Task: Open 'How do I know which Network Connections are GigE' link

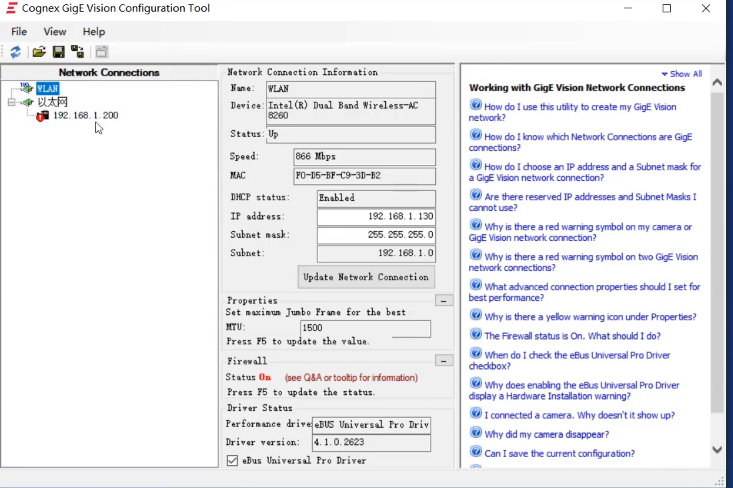Action: [580, 142]
